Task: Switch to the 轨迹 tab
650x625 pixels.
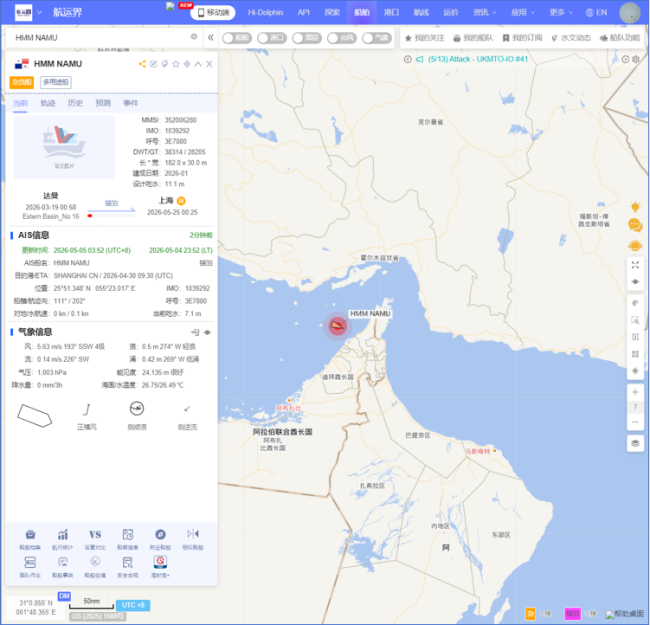Action: (x=48, y=103)
